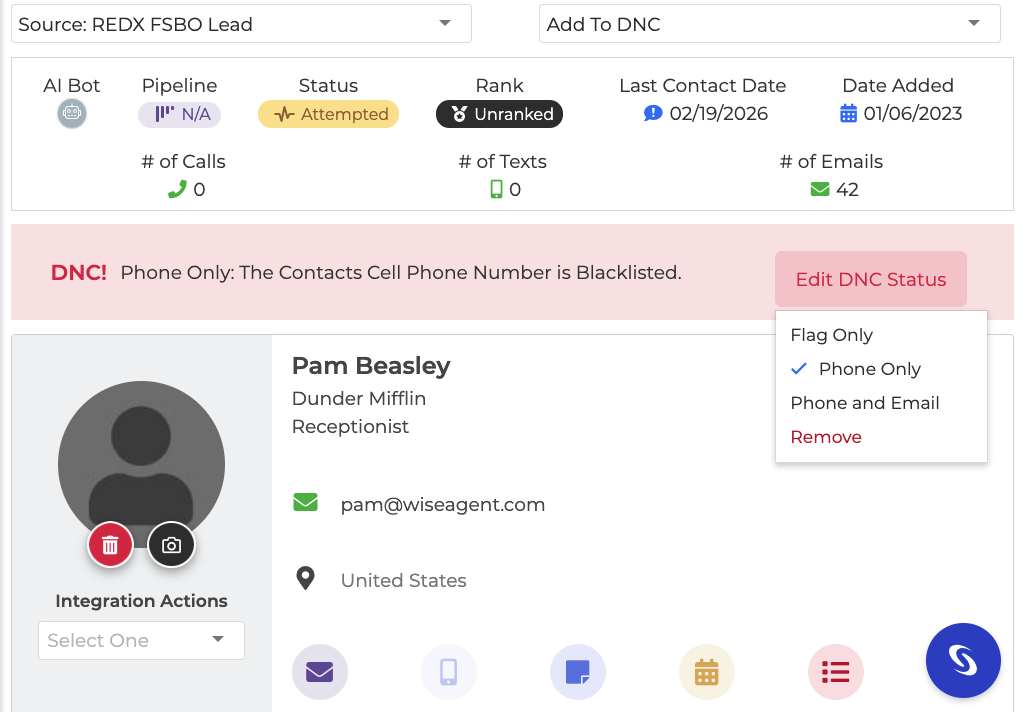Open the blue floating chat widget
The height and width of the screenshot is (712, 1029).
[x=963, y=660]
